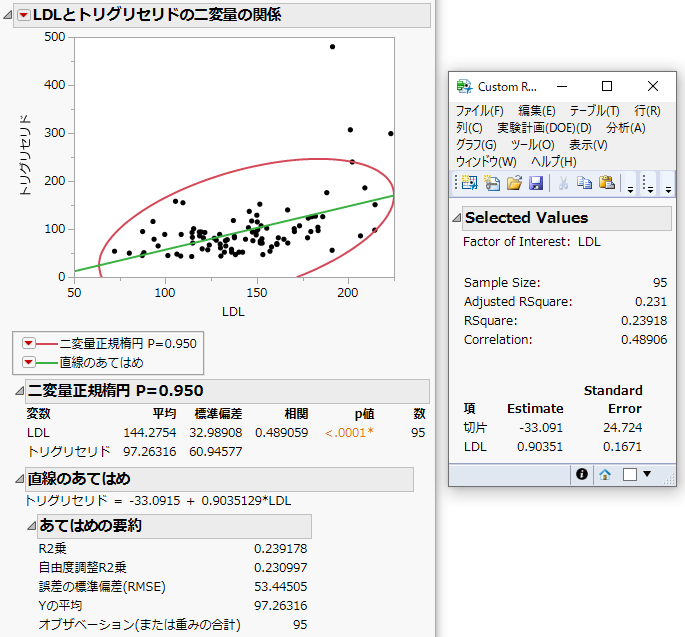Click the Adjusted RSquare value 0.231
This screenshot has width=685, height=637.
point(651,302)
